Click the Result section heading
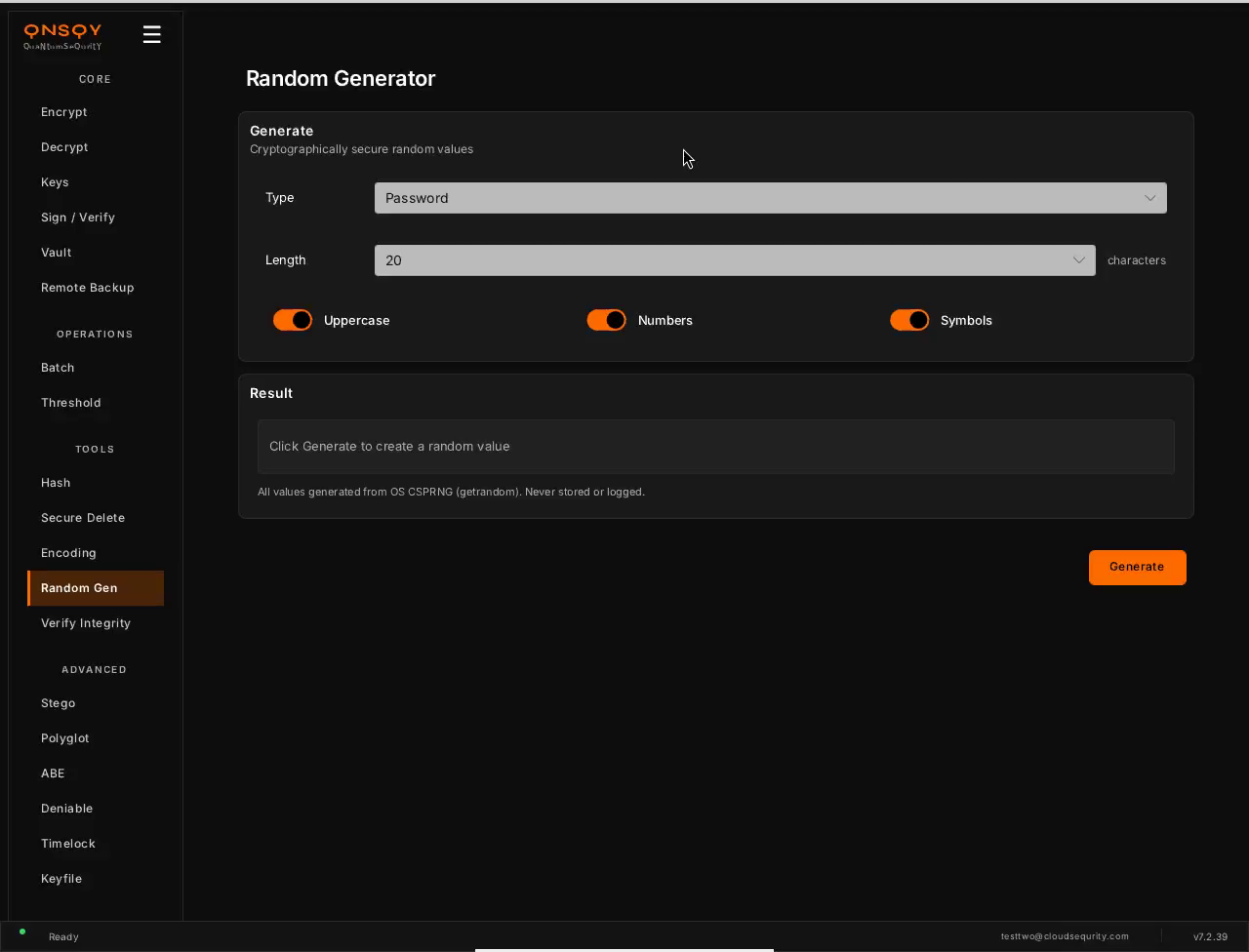Image resolution: width=1249 pixels, height=952 pixels. 271,393
